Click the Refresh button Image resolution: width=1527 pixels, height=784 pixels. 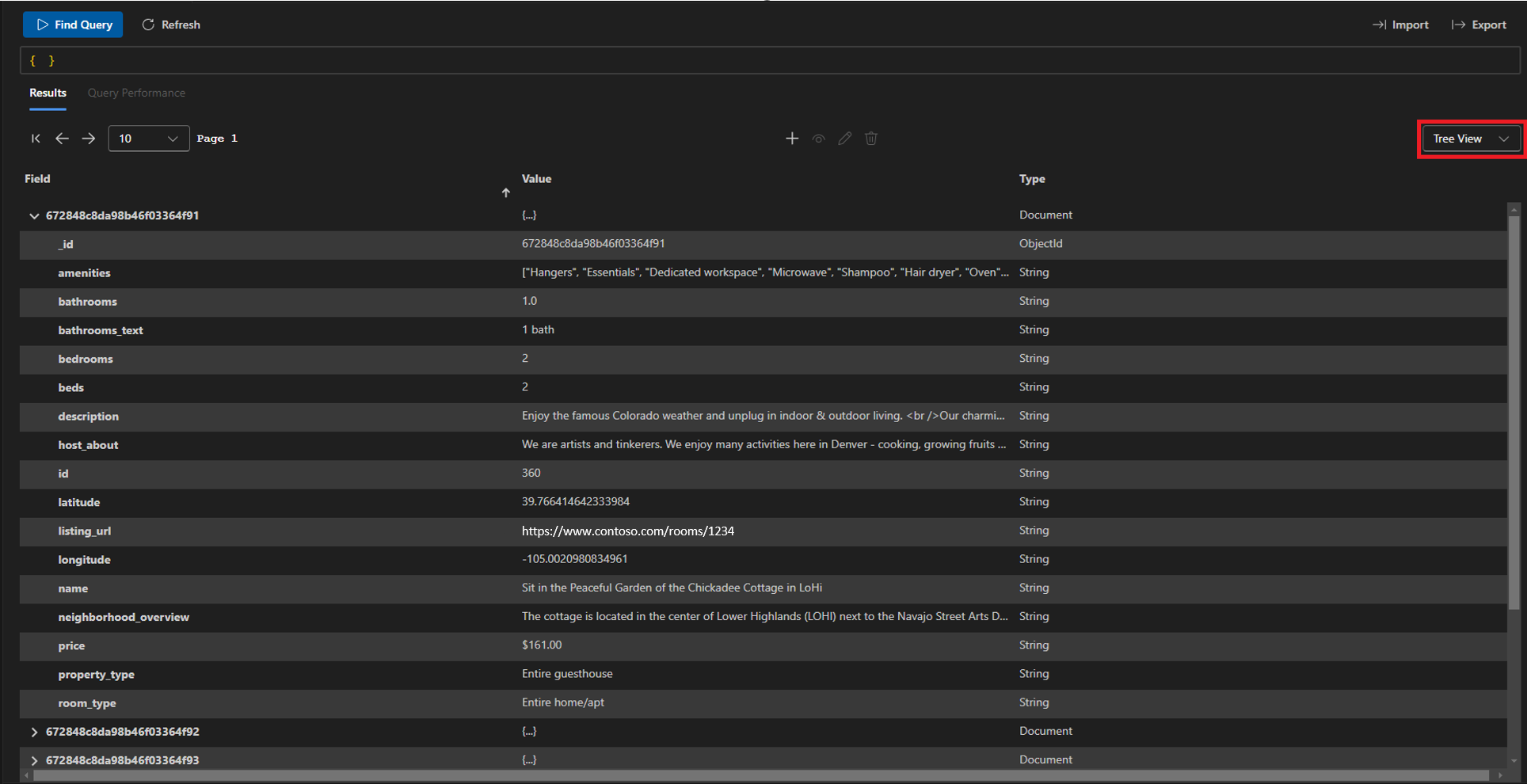[171, 25]
